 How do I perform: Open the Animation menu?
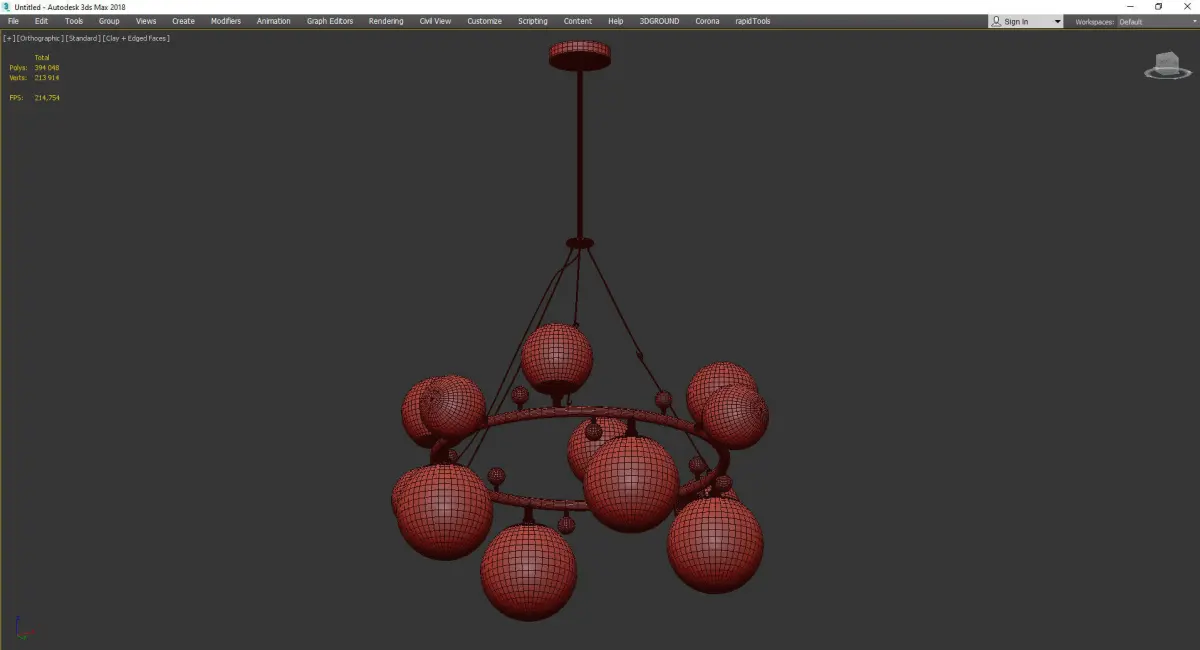[x=274, y=21]
